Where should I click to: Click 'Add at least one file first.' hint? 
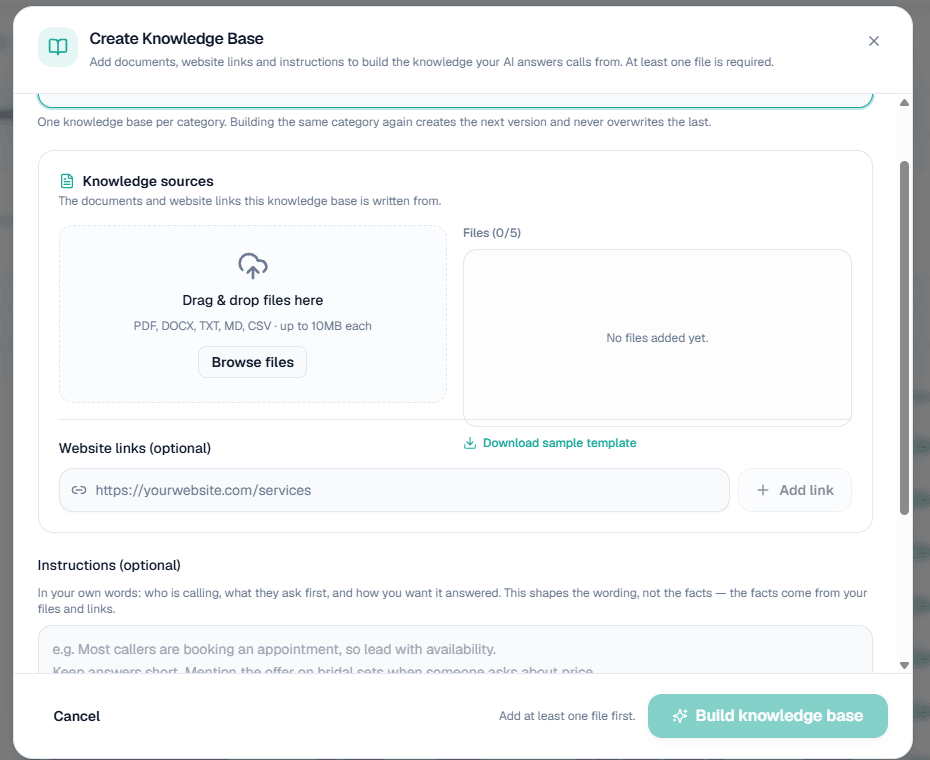(x=567, y=716)
